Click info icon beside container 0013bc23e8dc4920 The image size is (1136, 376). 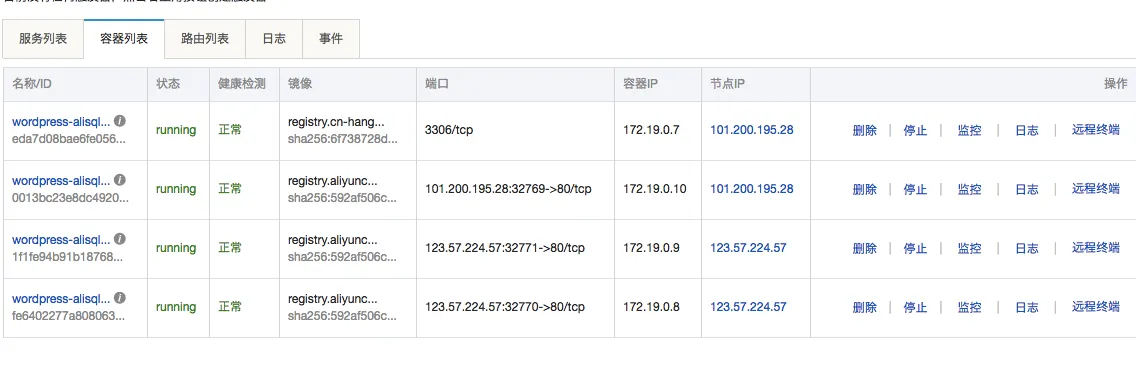pos(120,180)
